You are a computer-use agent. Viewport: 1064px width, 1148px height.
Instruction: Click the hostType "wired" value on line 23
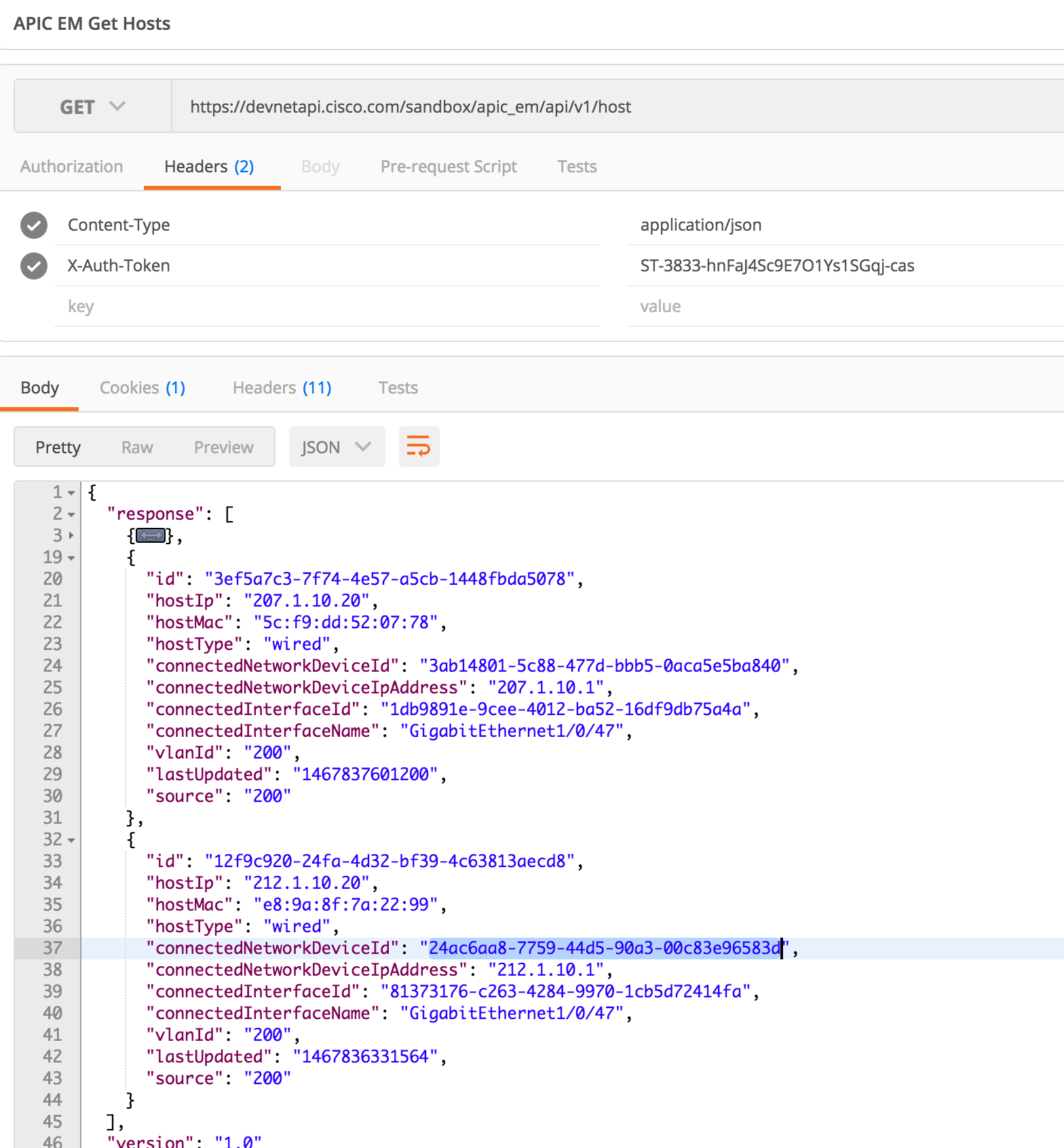coord(297,644)
